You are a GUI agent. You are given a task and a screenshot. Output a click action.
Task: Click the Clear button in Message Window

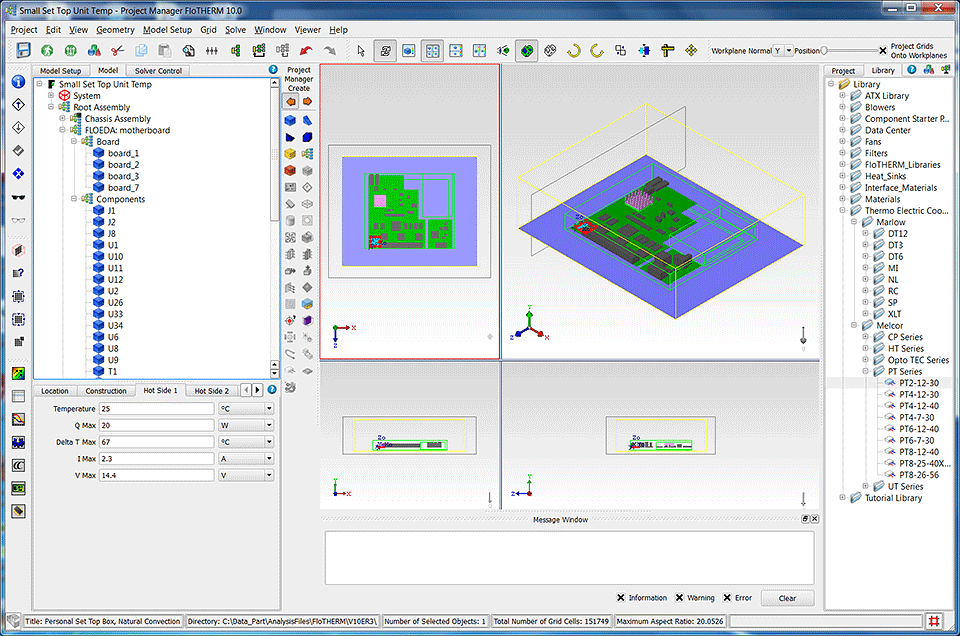click(787, 598)
